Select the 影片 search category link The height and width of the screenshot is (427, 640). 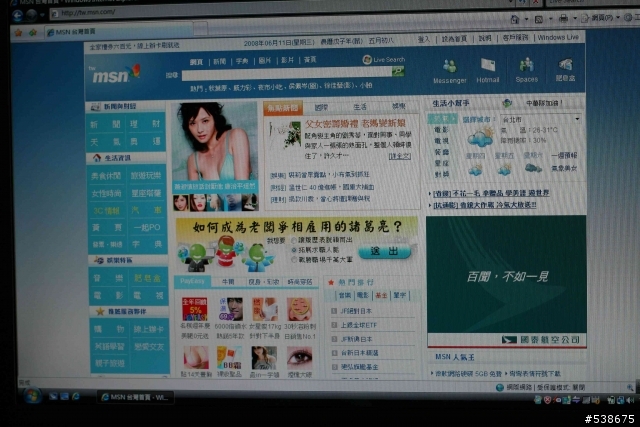[287, 60]
